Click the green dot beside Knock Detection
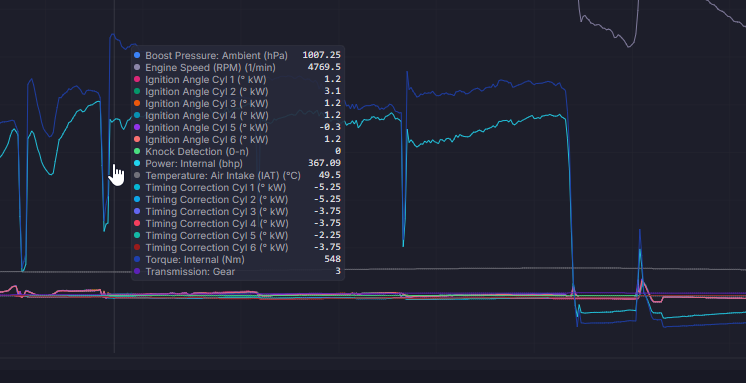746x383 pixels. [x=137, y=151]
